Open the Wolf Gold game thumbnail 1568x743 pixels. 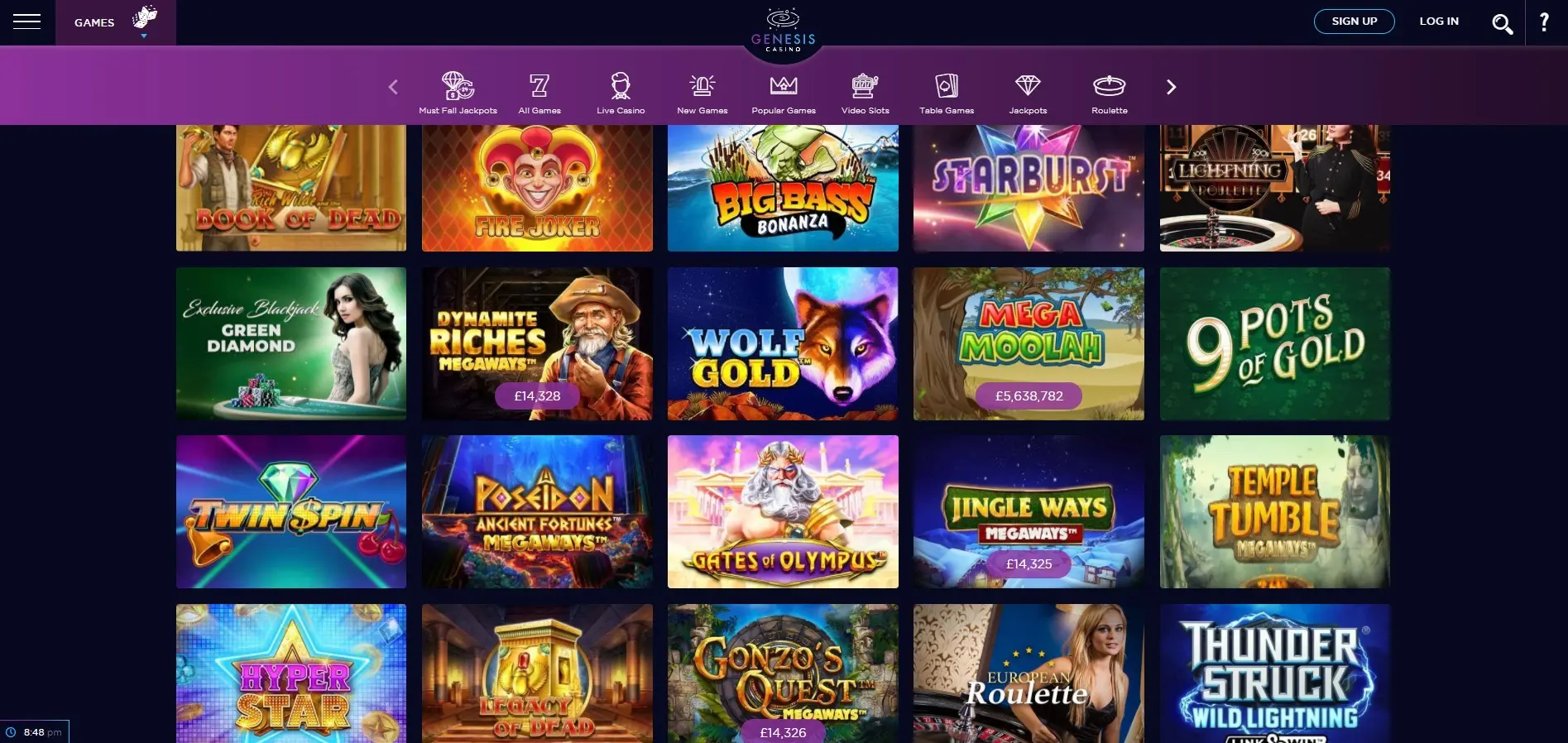pyautogui.click(x=783, y=343)
